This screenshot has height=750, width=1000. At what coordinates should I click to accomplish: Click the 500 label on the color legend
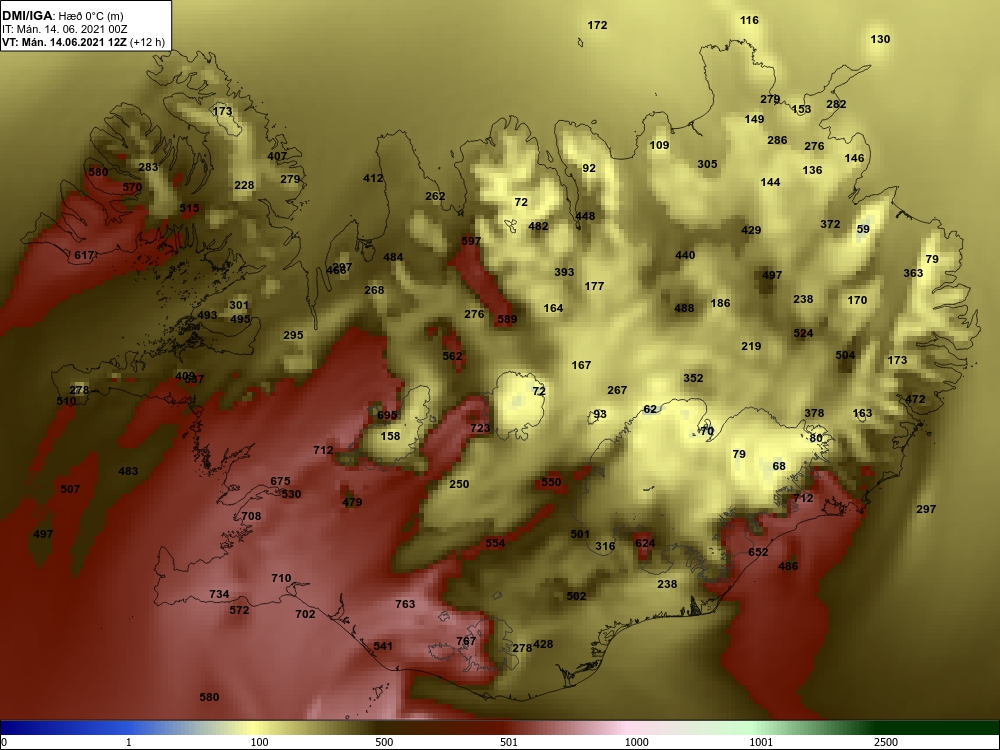pos(384,742)
